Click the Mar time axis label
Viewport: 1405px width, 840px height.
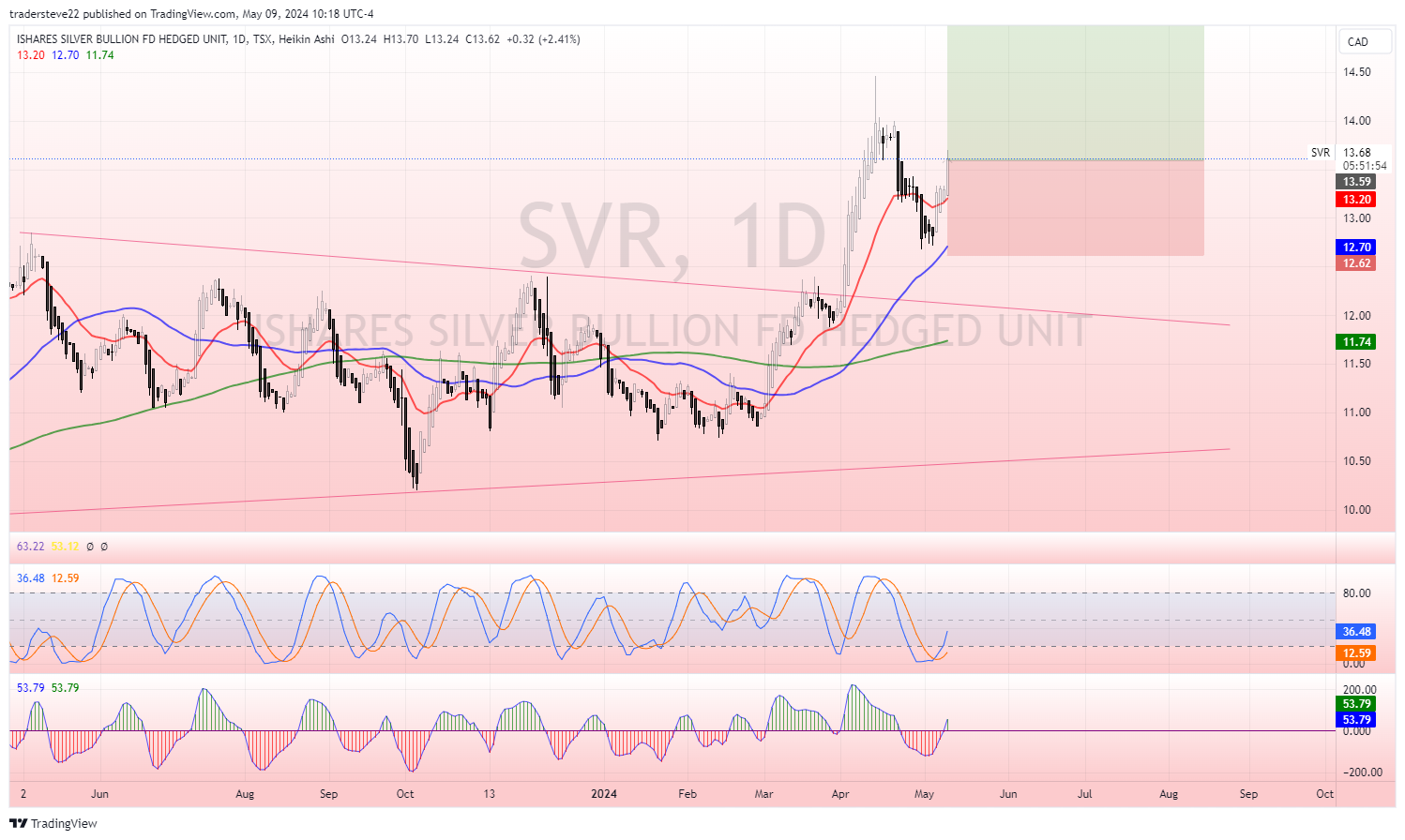[764, 794]
